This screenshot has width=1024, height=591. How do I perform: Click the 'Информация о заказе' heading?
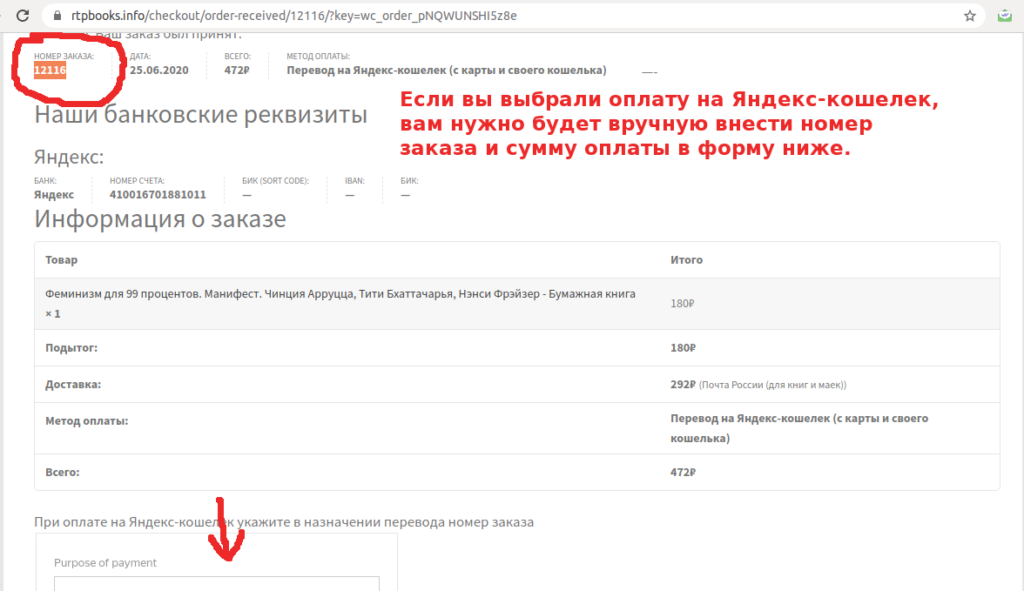160,219
